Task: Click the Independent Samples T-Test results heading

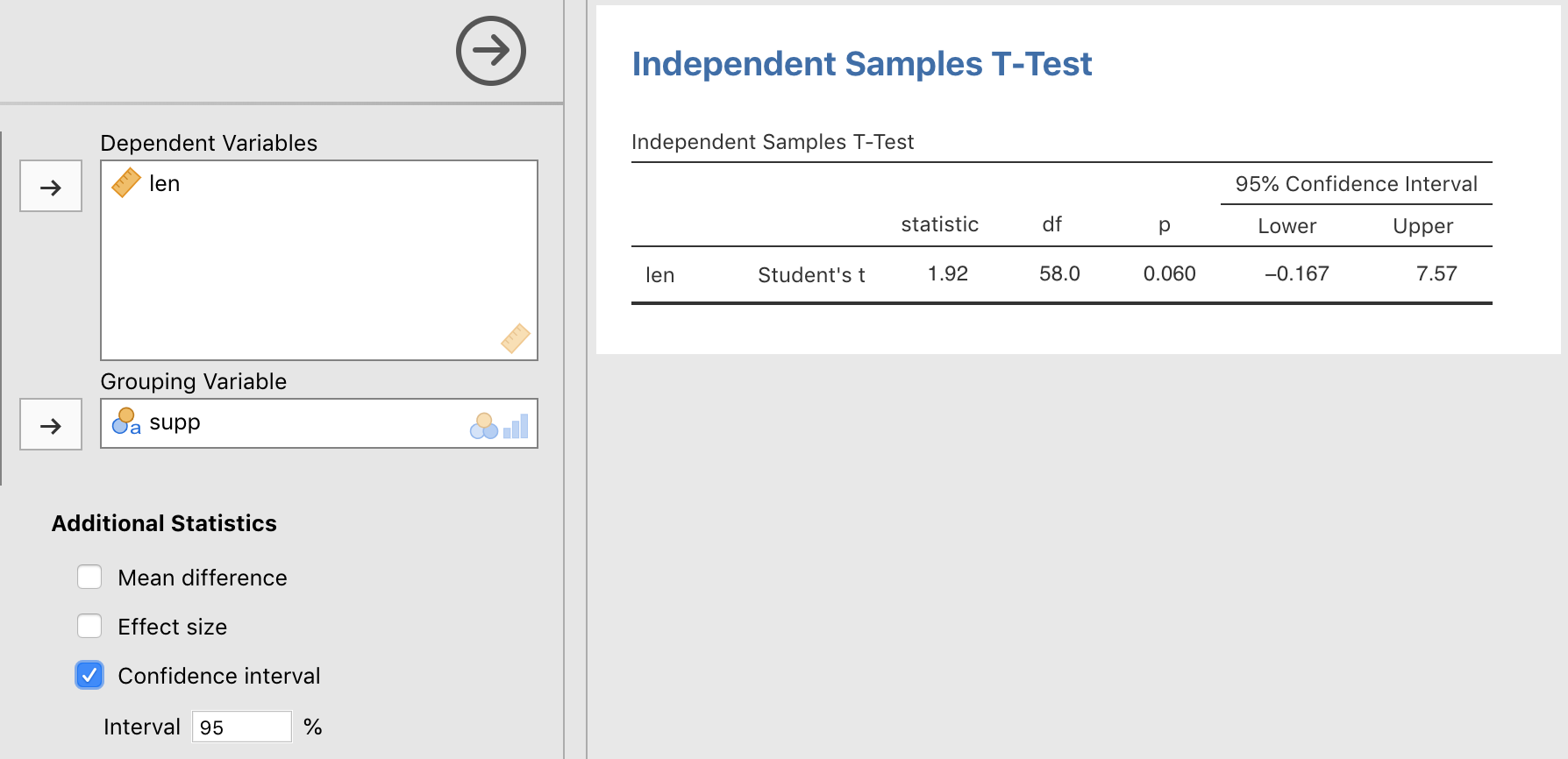Action: point(861,64)
